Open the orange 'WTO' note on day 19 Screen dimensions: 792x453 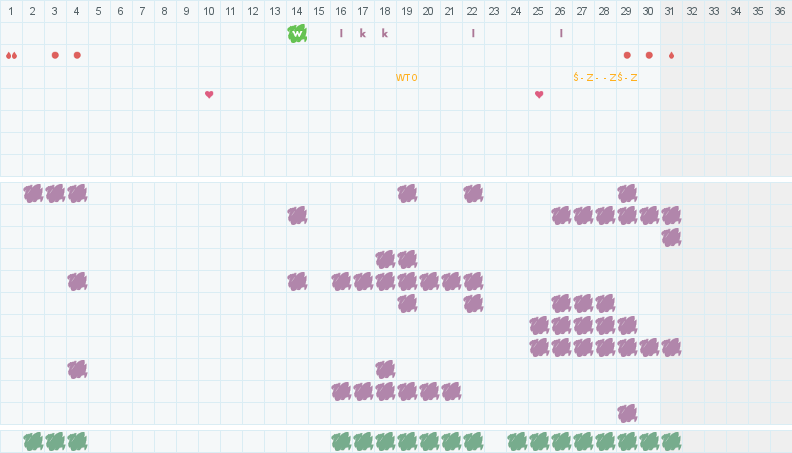click(406, 77)
